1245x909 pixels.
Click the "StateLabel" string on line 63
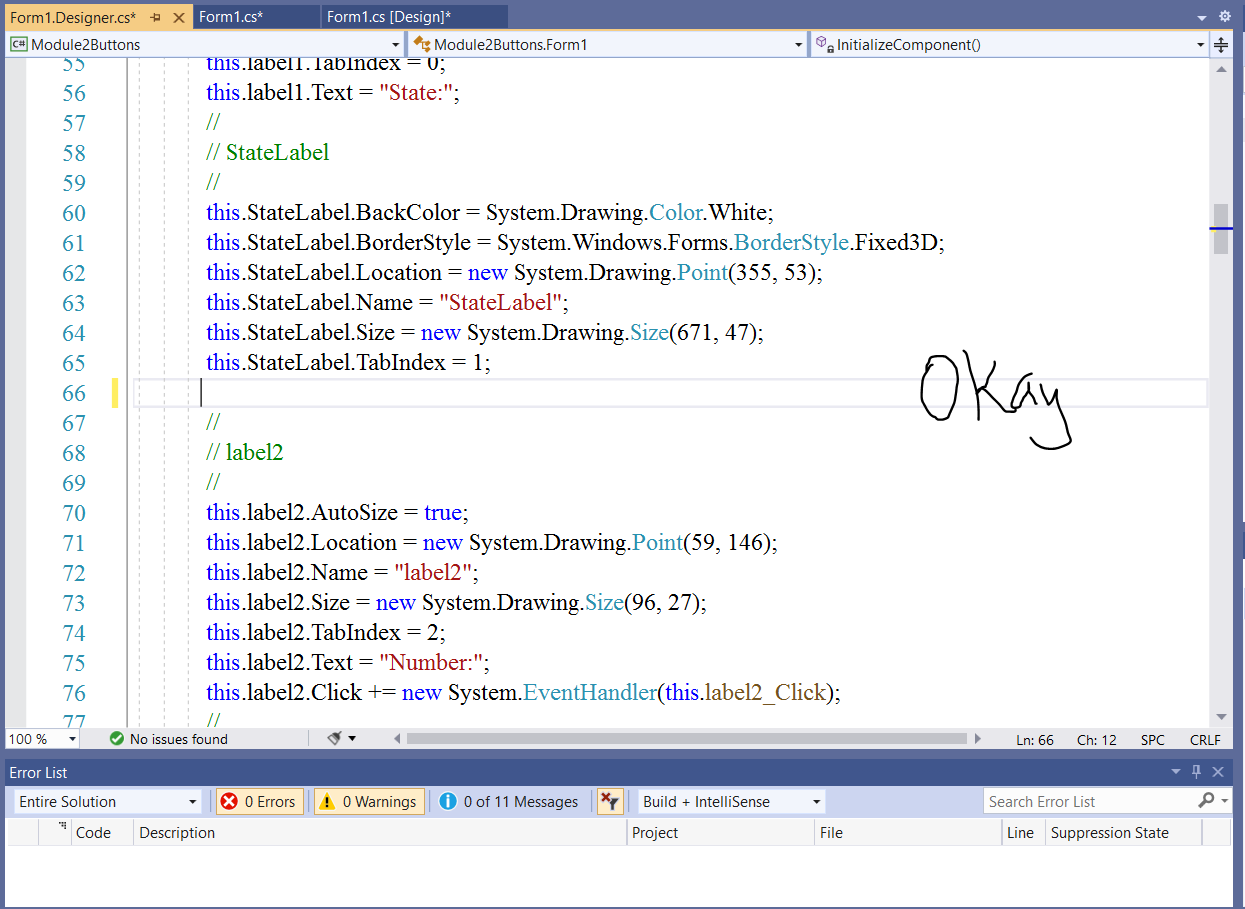click(503, 303)
